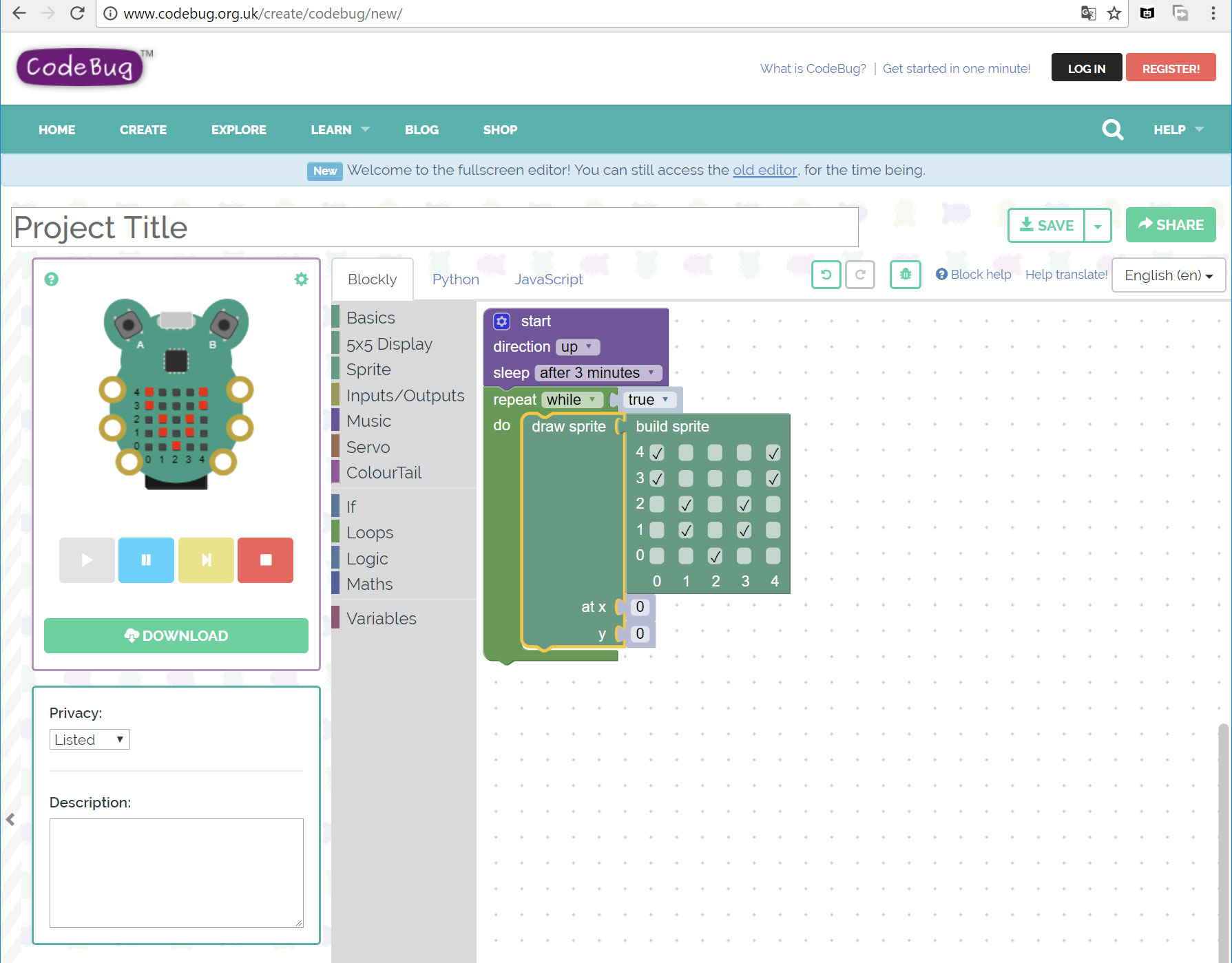Switch to the JavaScript tab
This screenshot has height=963, width=1232.
point(549,279)
